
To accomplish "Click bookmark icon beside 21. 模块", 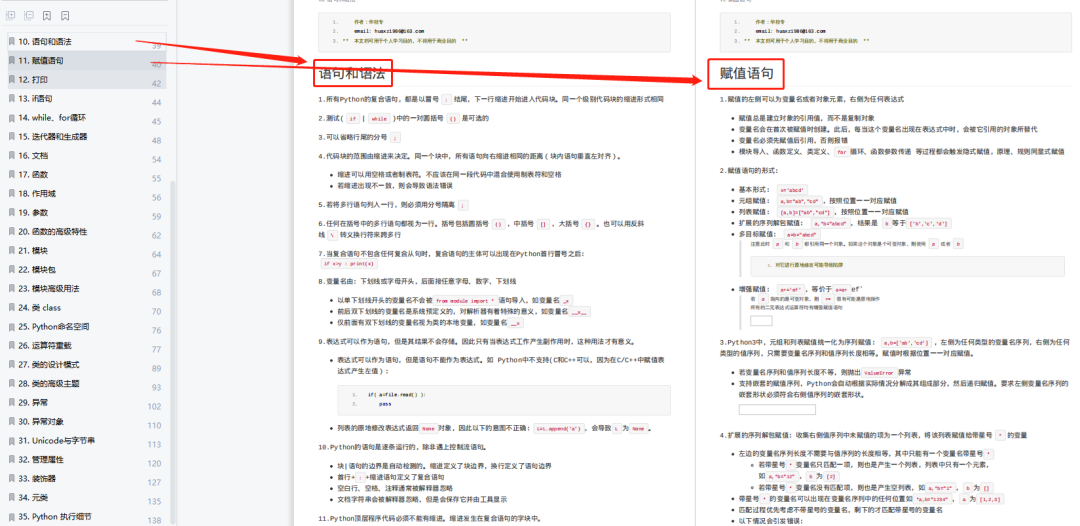I will coord(11,251).
